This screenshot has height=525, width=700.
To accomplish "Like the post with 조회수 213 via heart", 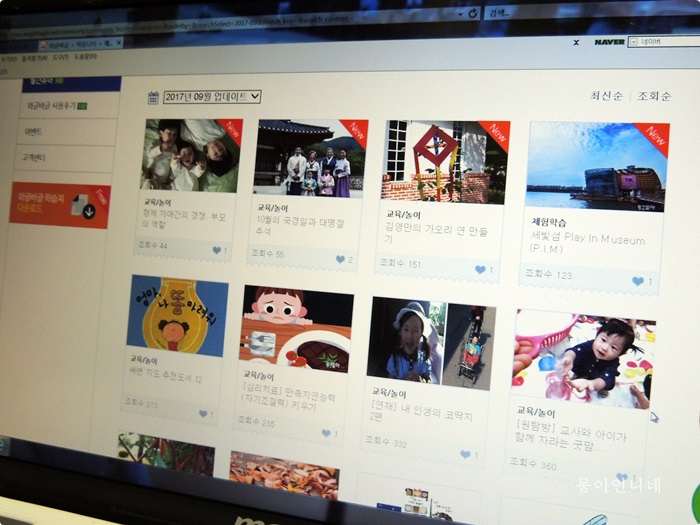I will [x=203, y=414].
